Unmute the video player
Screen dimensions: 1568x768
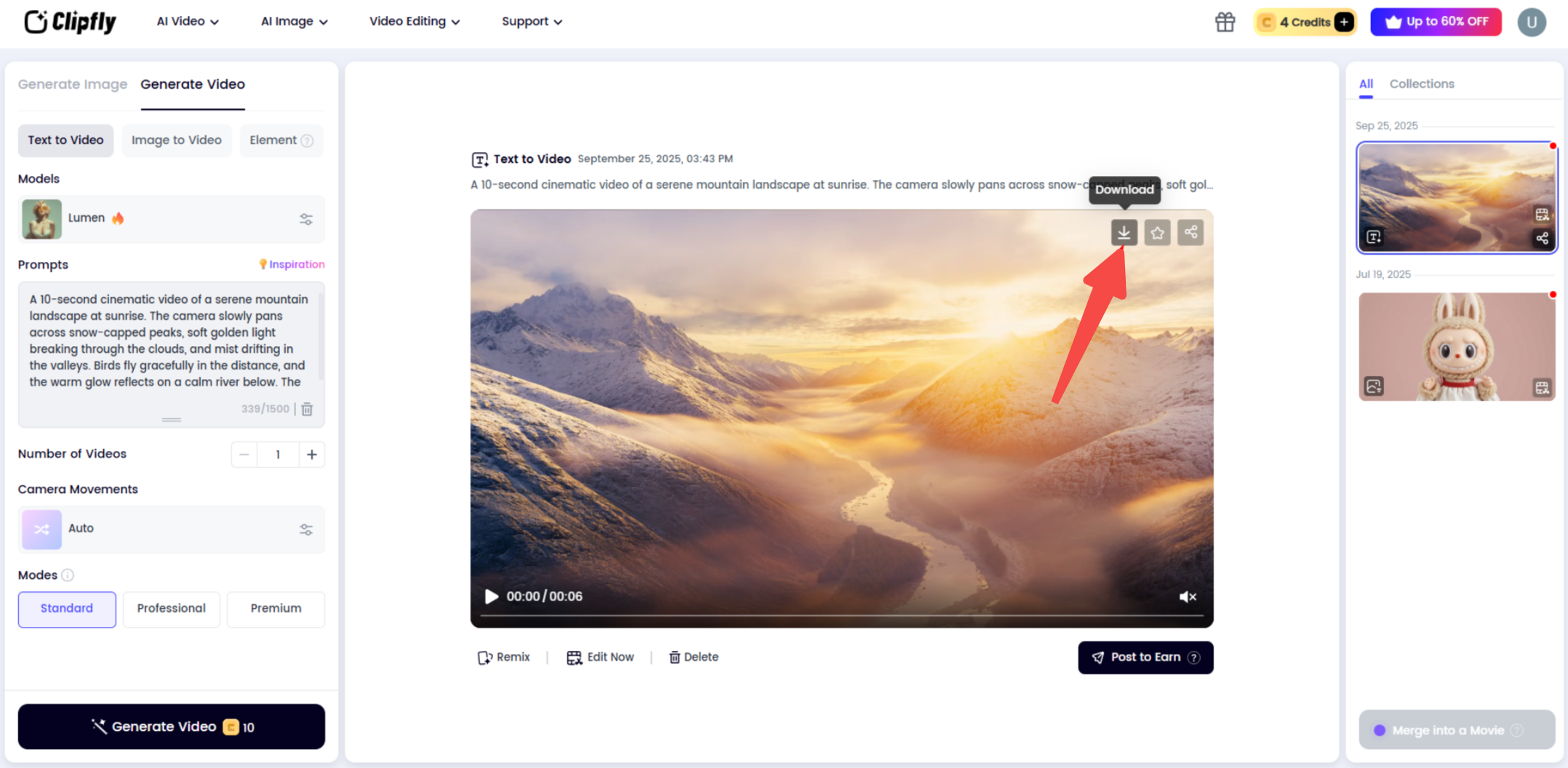(x=1187, y=596)
